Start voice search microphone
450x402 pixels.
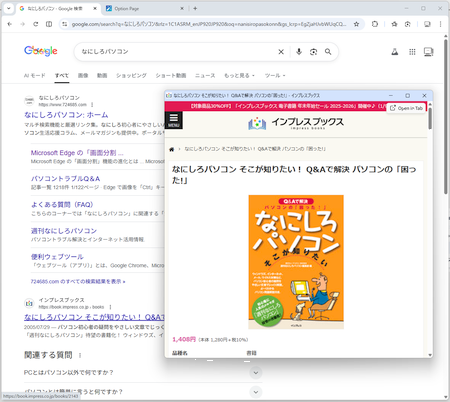pos(299,52)
